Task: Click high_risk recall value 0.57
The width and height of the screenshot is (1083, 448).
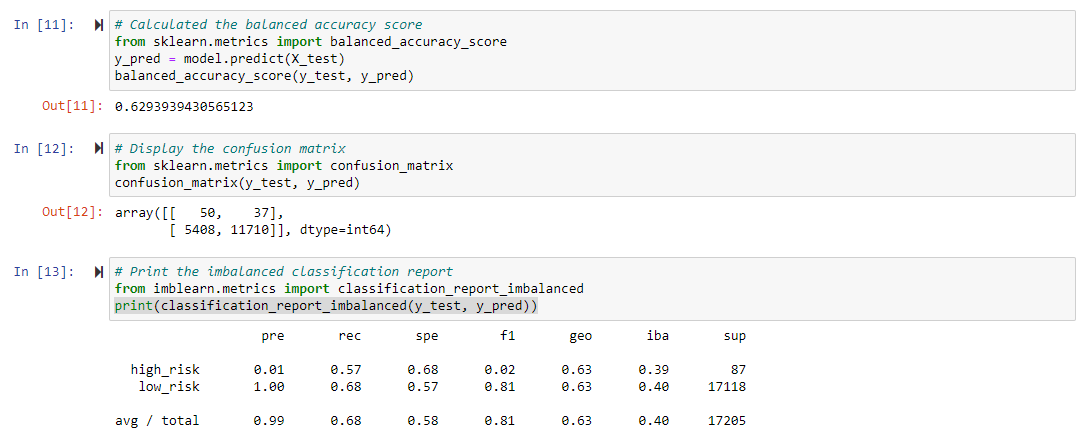Action: (345, 370)
